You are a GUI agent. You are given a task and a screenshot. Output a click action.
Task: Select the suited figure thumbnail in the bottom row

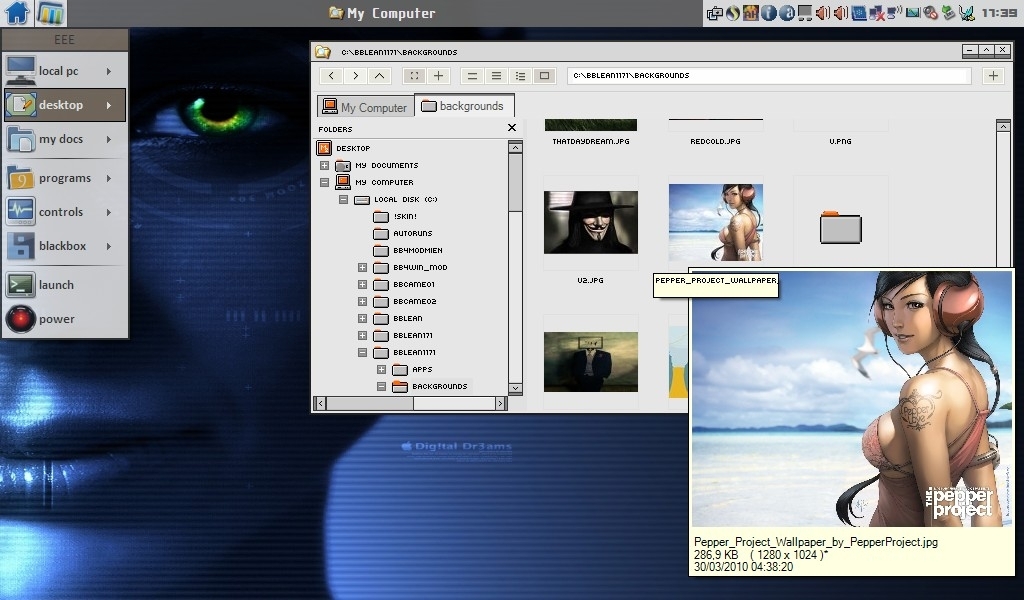(591, 362)
